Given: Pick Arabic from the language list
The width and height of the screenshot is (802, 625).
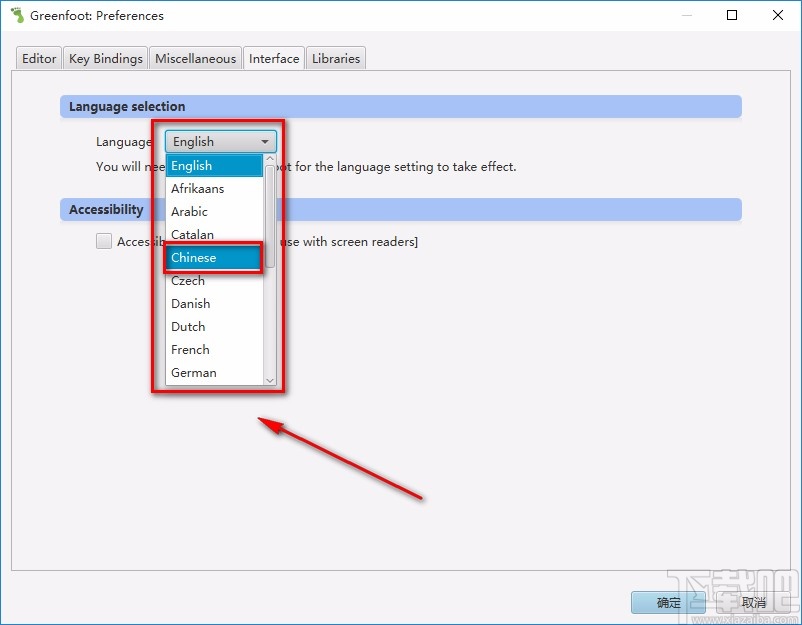Looking at the screenshot, I should tap(214, 212).
